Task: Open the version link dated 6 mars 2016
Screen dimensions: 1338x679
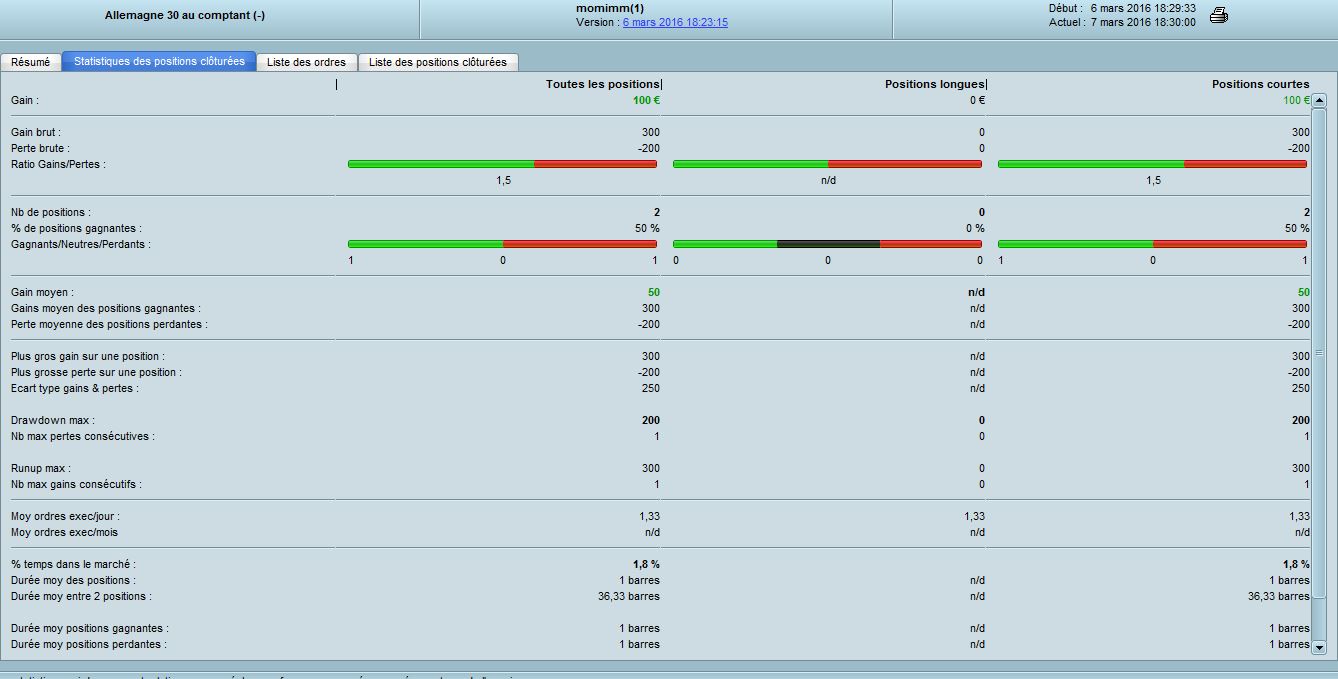Action: point(675,22)
